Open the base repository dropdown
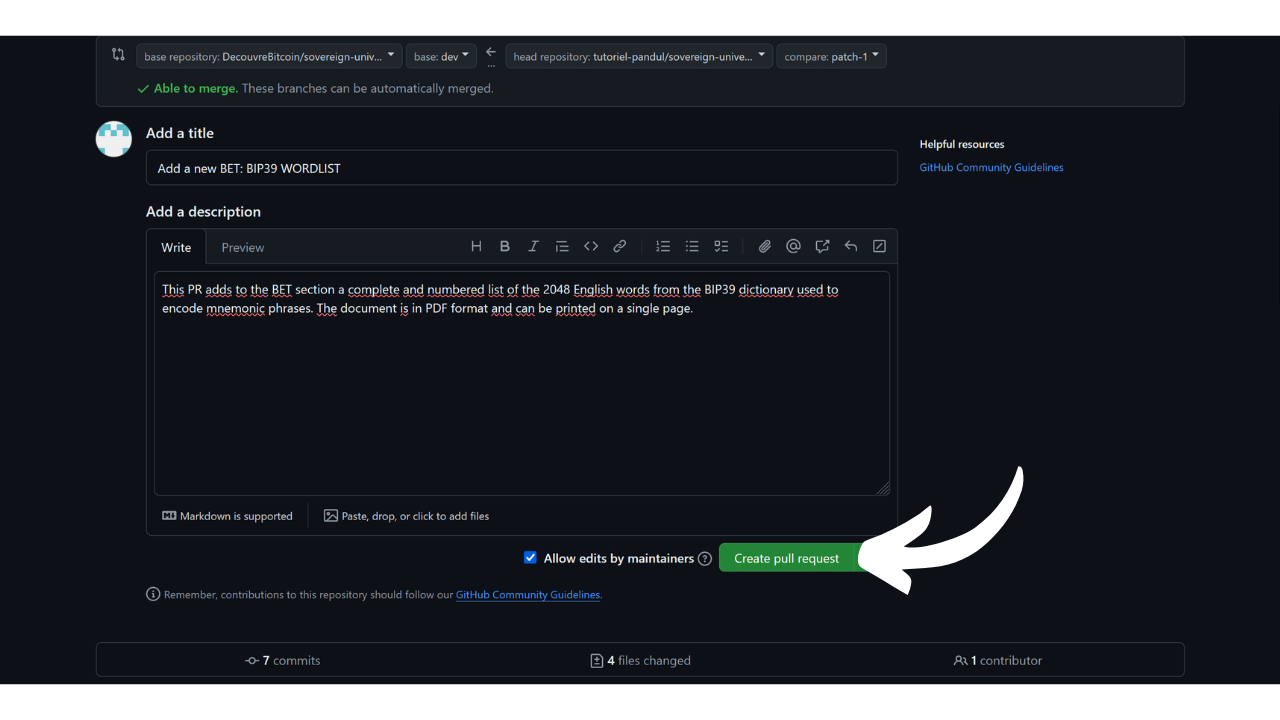 pos(269,56)
